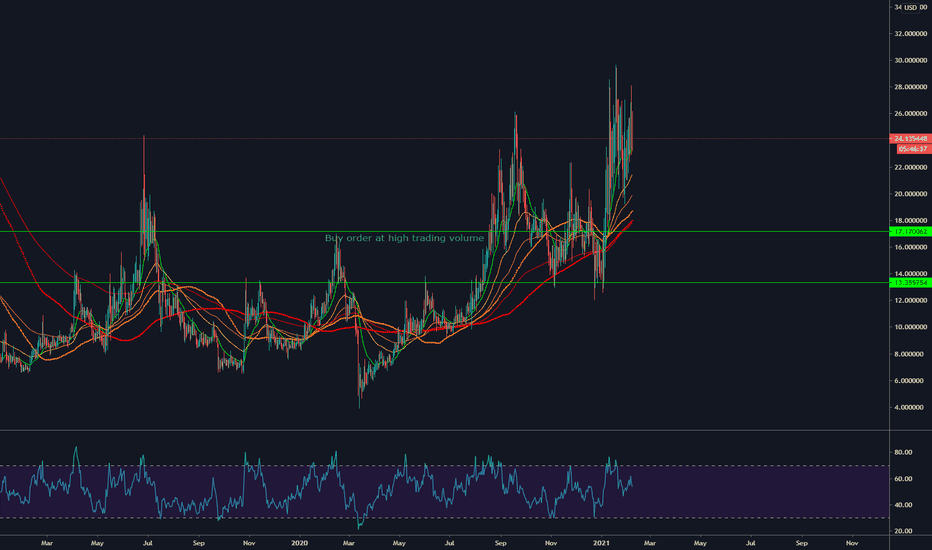Click the 18.000000 price axis label
Screen dimensions: 932x550
(911, 221)
